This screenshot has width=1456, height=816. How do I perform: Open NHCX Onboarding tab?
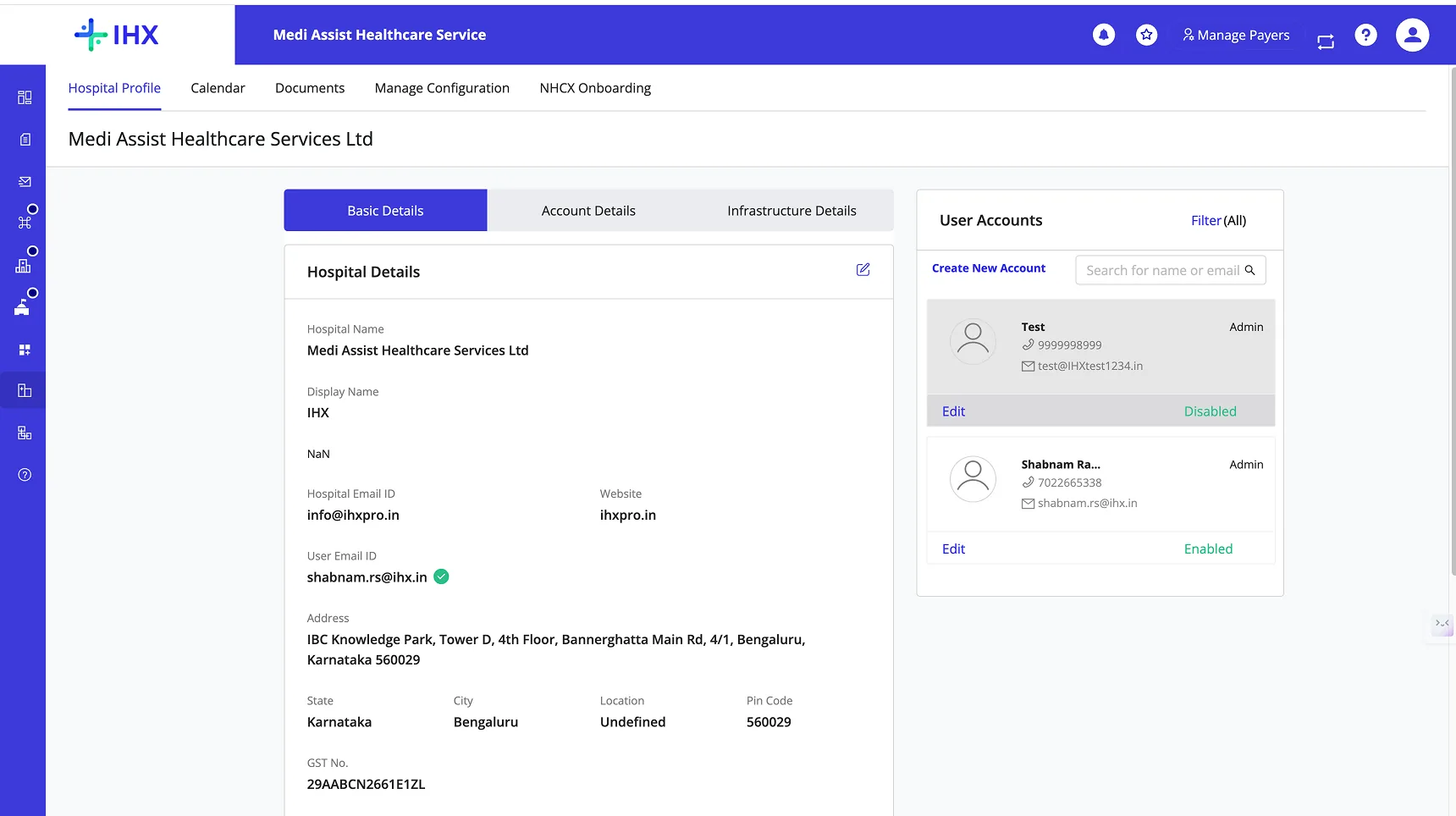pyautogui.click(x=595, y=88)
